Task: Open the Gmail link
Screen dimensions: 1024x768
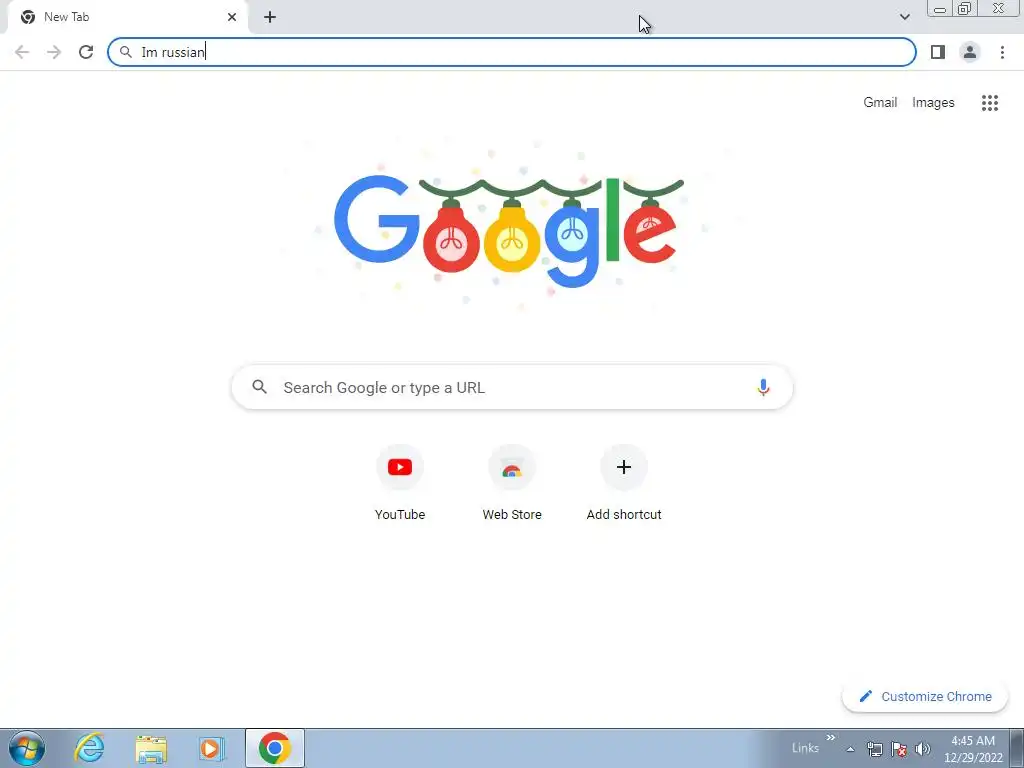Action: 880,103
